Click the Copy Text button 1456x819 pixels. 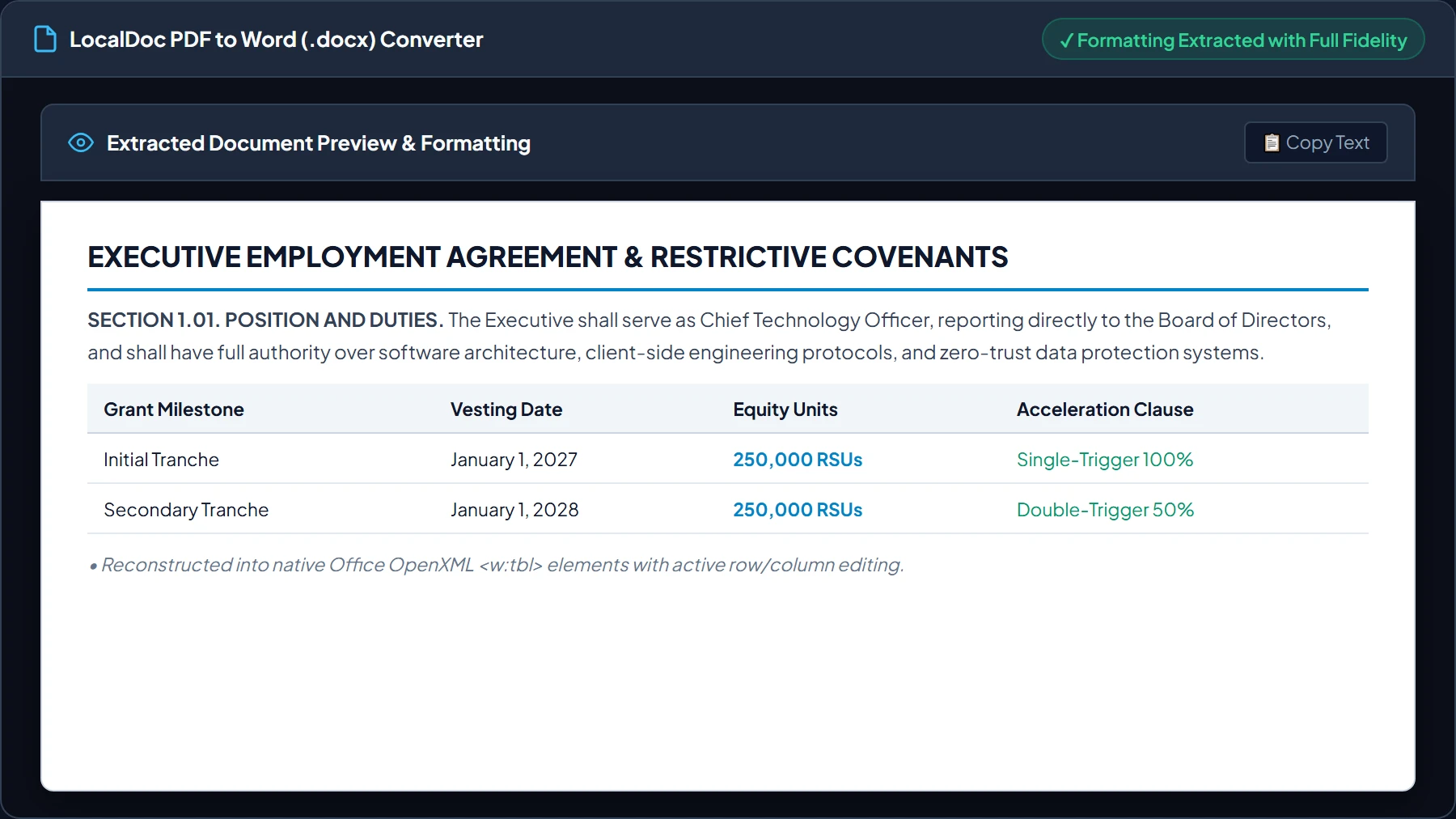click(1315, 142)
